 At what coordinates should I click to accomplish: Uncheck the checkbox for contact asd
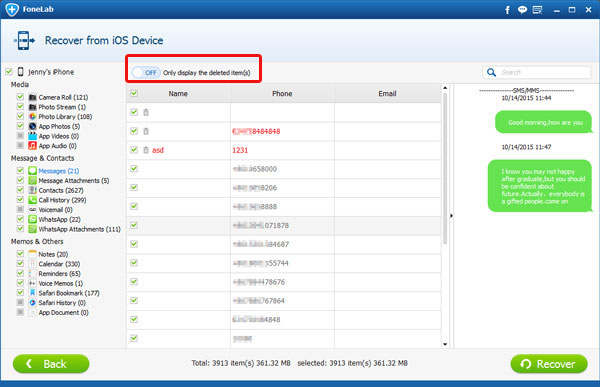pyautogui.click(x=134, y=150)
